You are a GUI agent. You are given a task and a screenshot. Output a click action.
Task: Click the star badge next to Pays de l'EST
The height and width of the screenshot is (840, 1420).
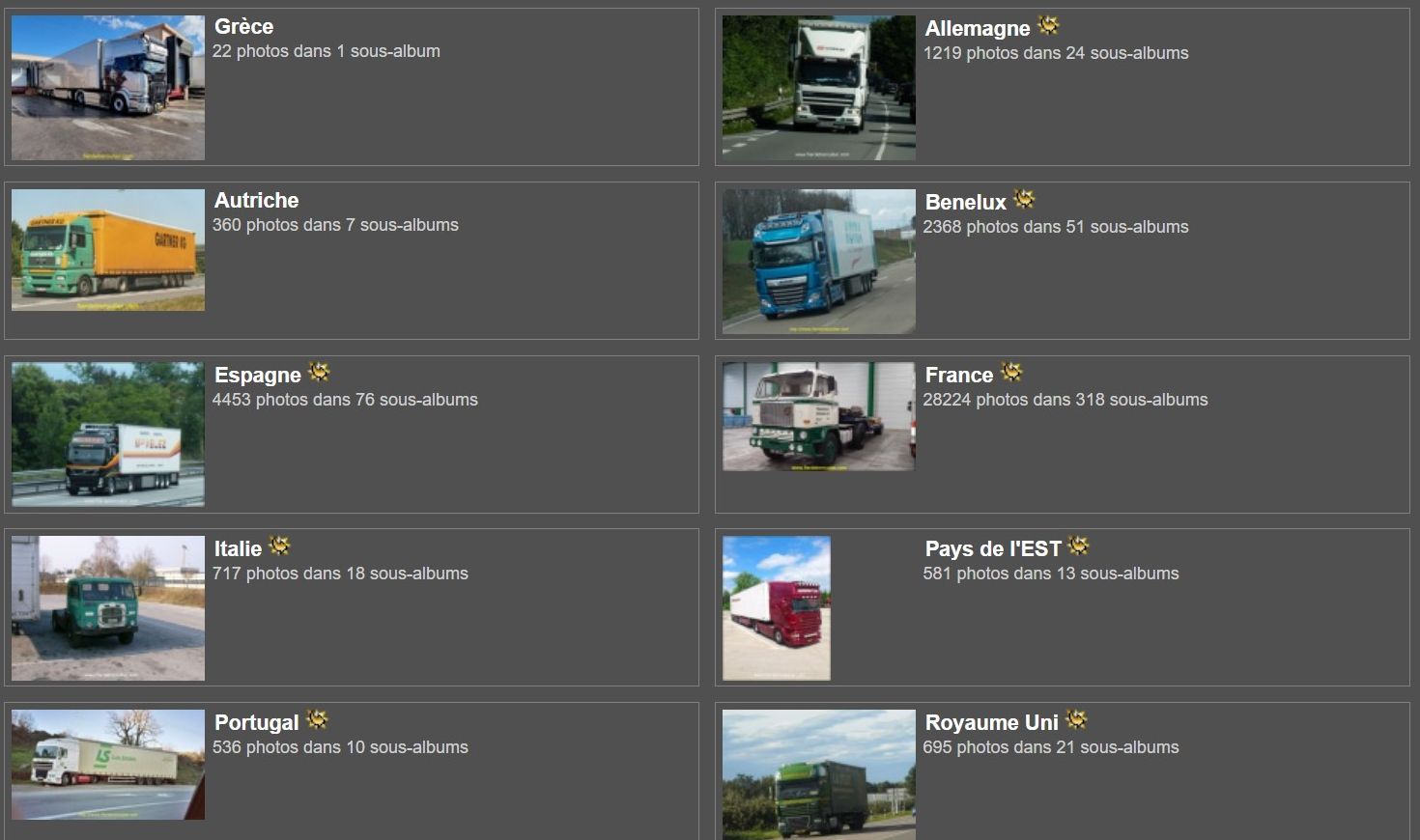coord(1078,546)
